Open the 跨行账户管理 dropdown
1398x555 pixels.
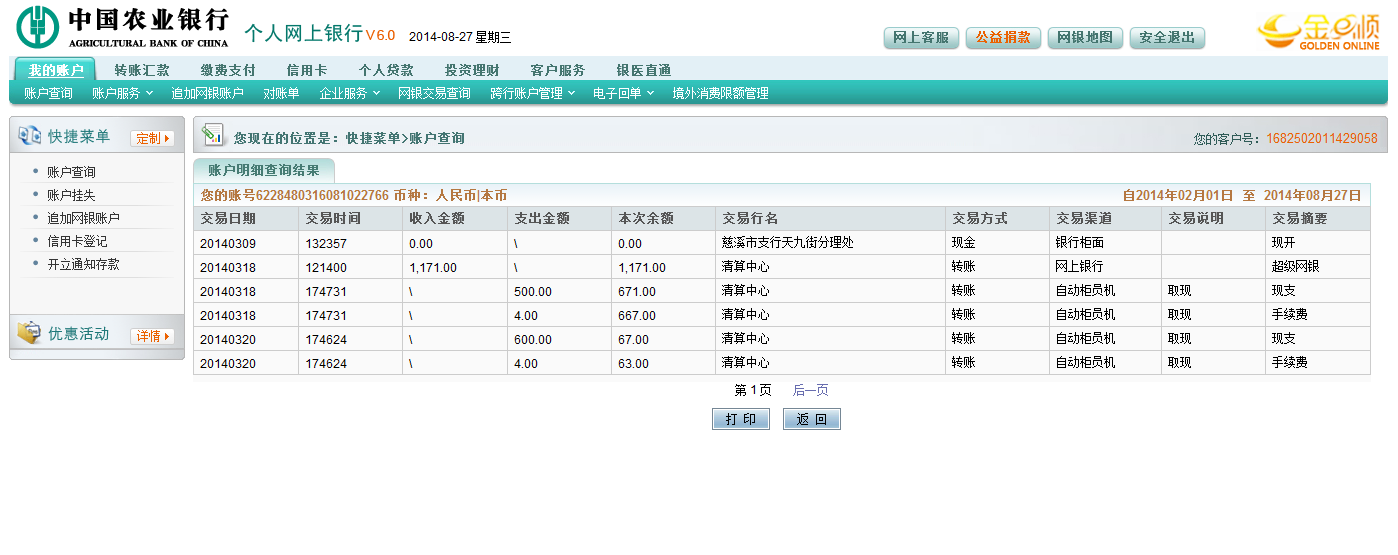[532, 93]
